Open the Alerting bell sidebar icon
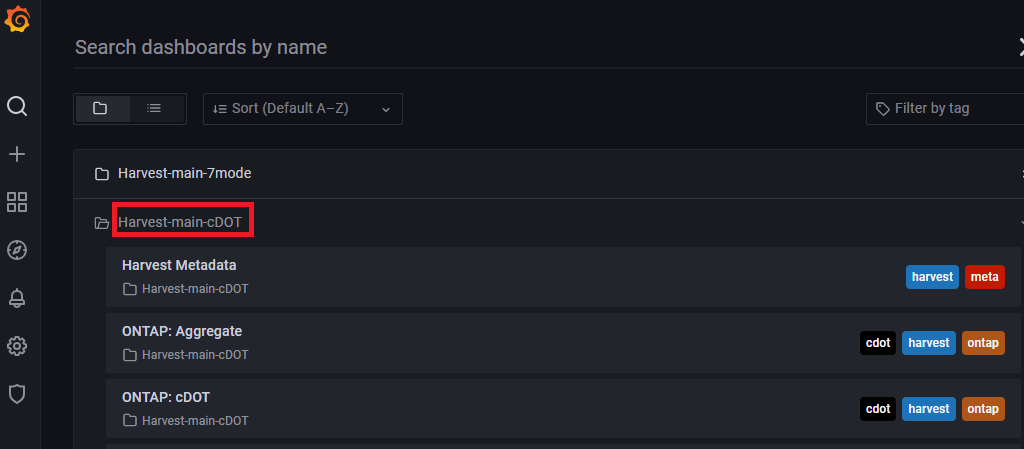The height and width of the screenshot is (449, 1024). pyautogui.click(x=17, y=298)
